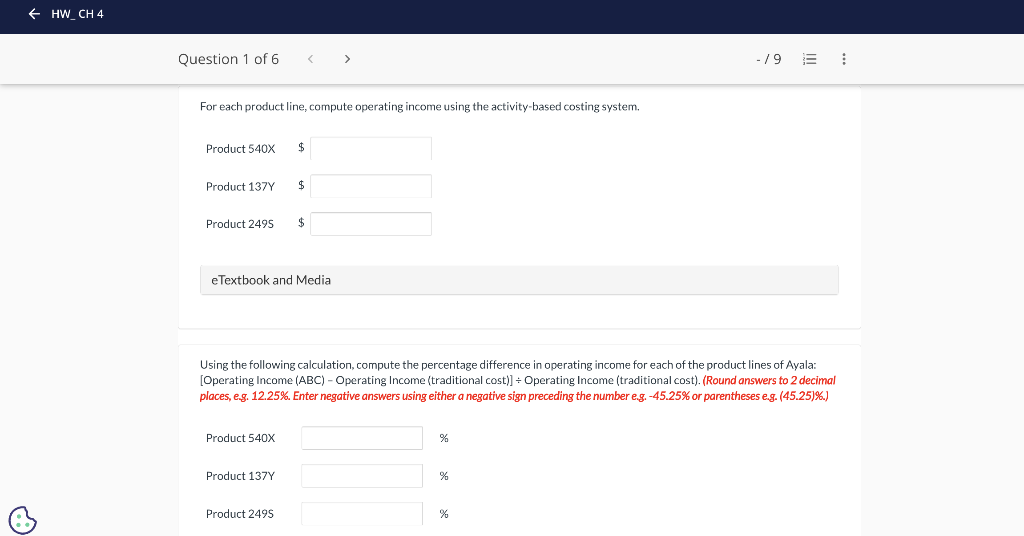Click the score text - / 9

coord(769,59)
